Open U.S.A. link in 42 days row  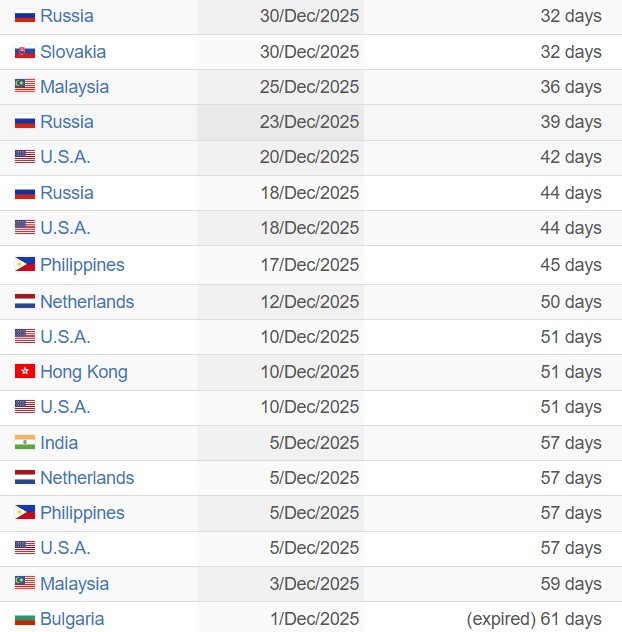click(65, 157)
